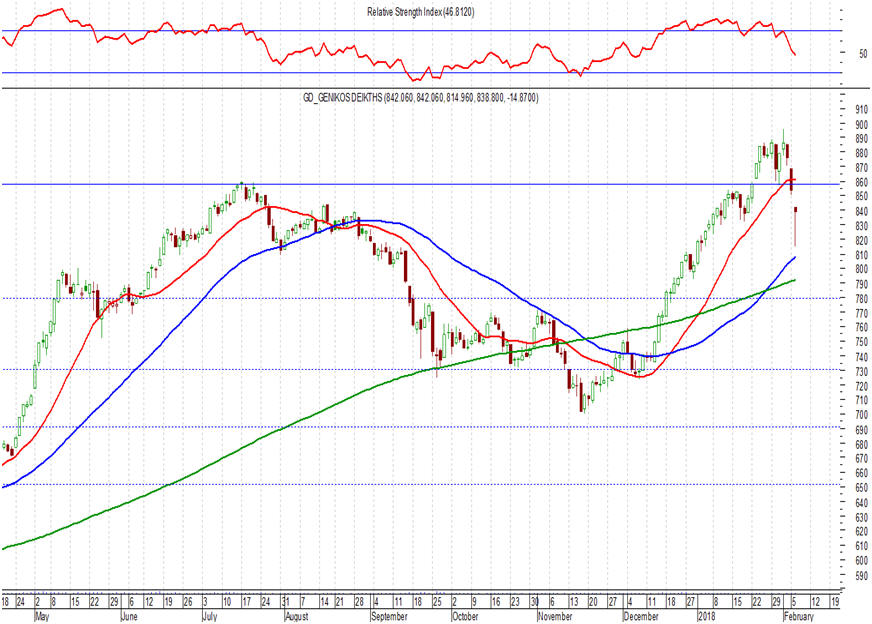Select the November month label
The image size is (872, 624).
[x=554, y=617]
